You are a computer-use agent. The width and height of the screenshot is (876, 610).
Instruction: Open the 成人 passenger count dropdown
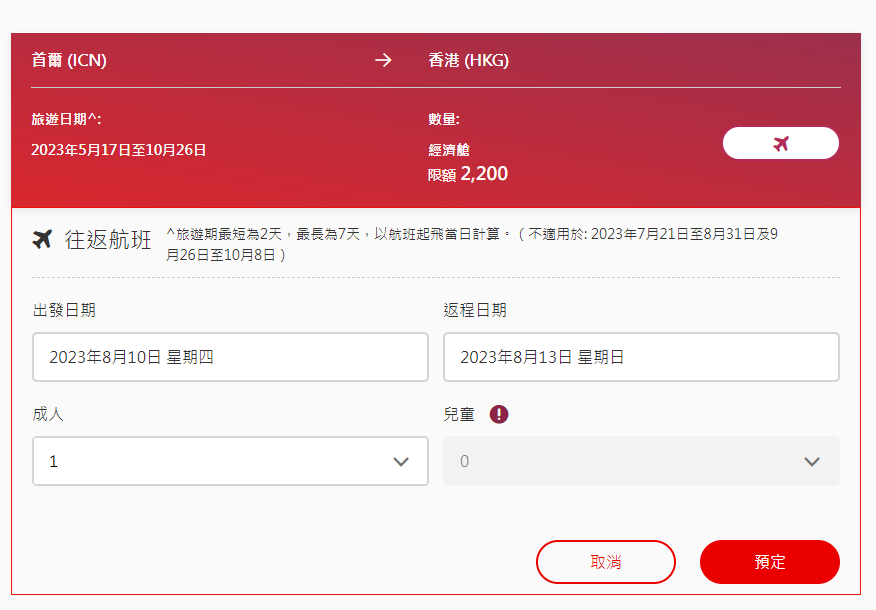click(x=230, y=461)
